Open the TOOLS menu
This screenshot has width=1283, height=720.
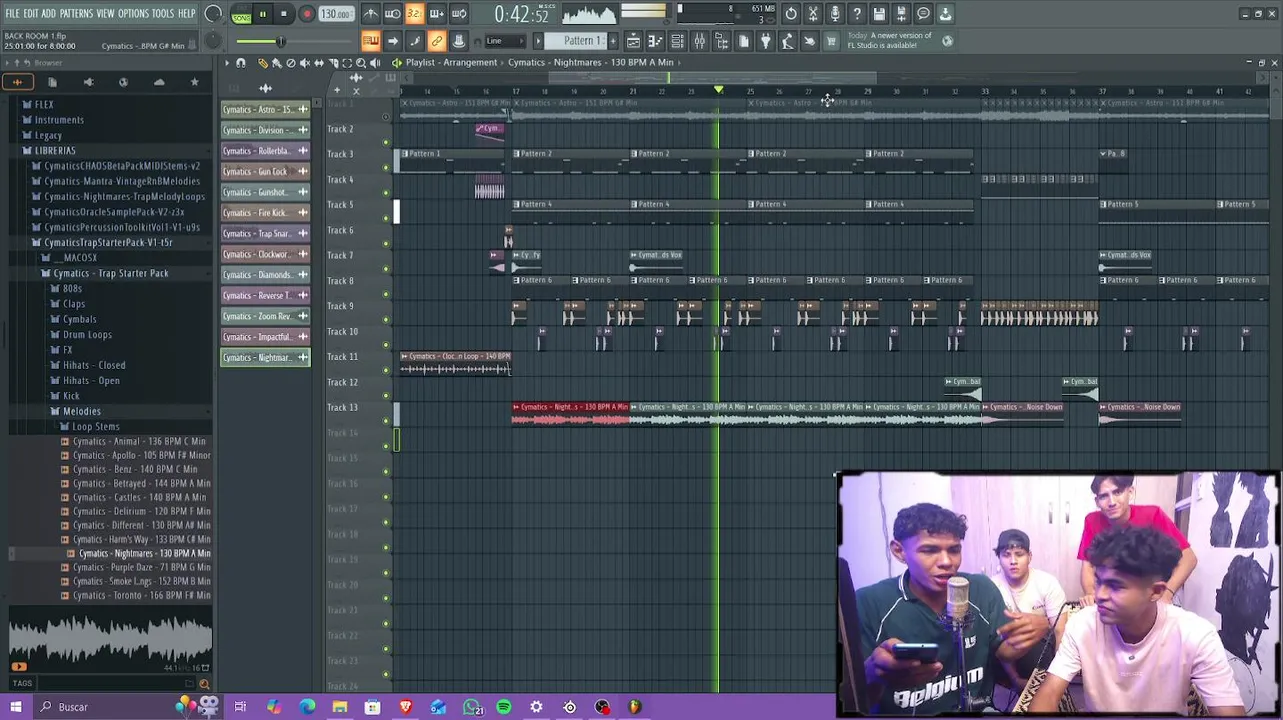(163, 14)
